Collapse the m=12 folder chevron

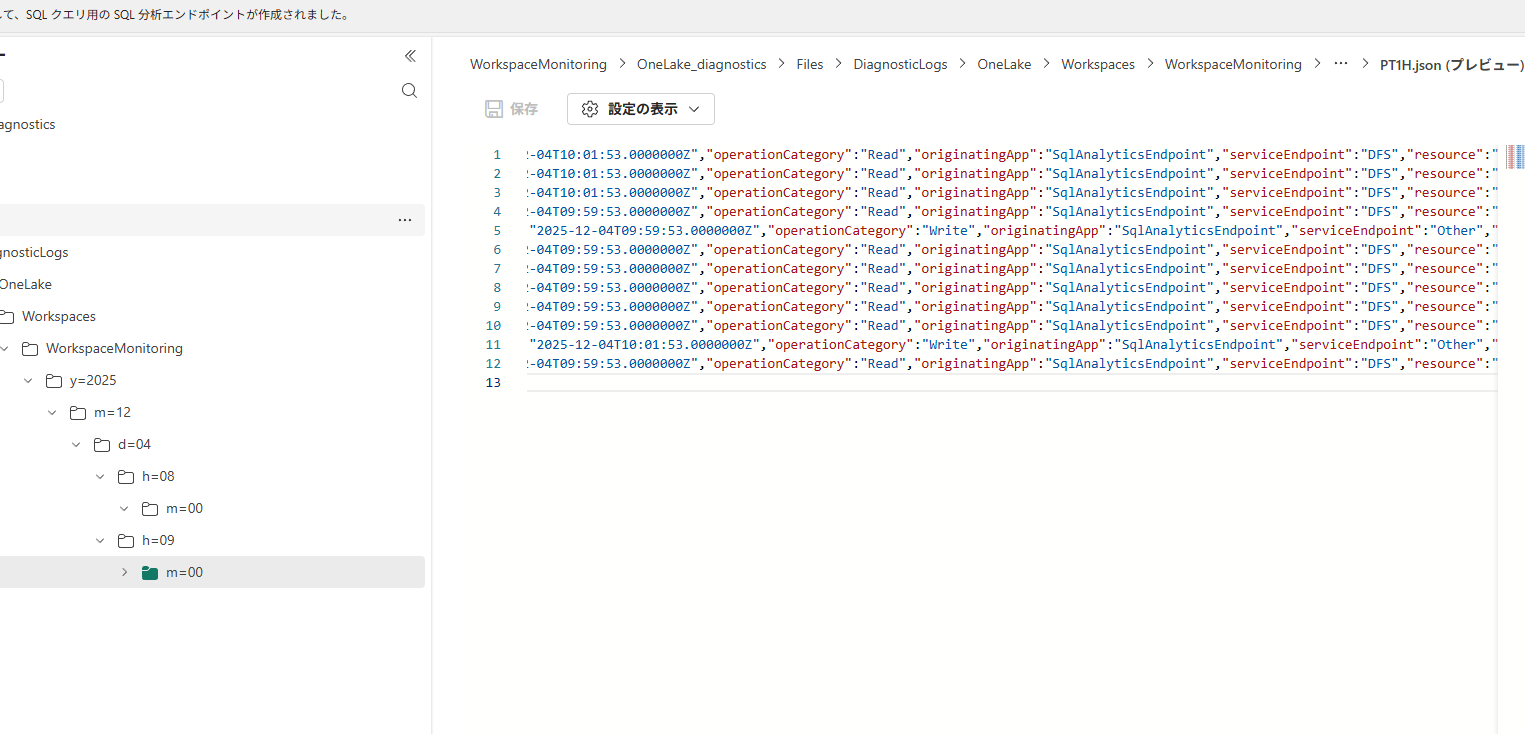pos(53,413)
